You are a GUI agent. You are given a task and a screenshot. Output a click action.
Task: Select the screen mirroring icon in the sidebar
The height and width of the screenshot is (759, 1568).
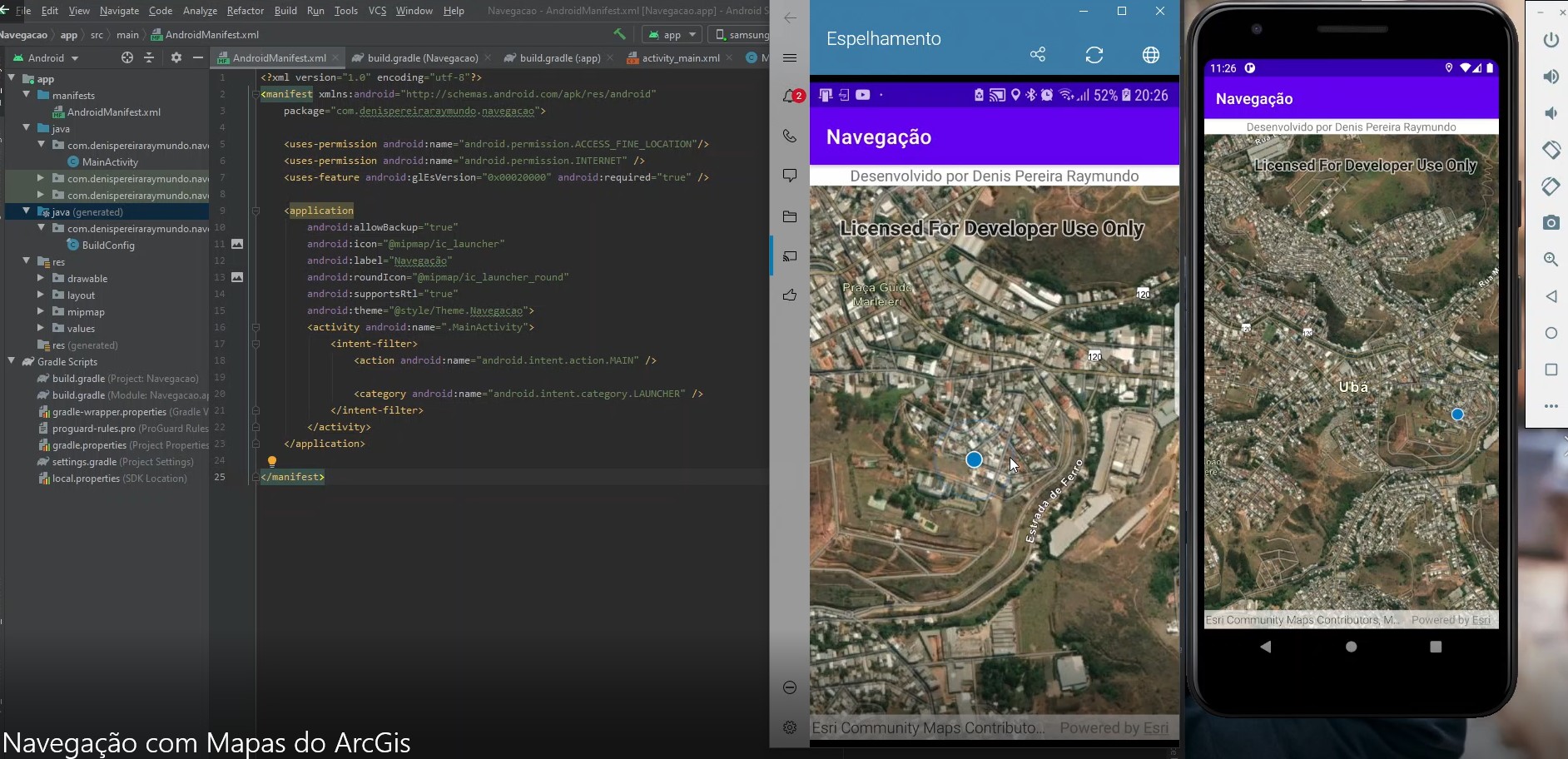790,257
